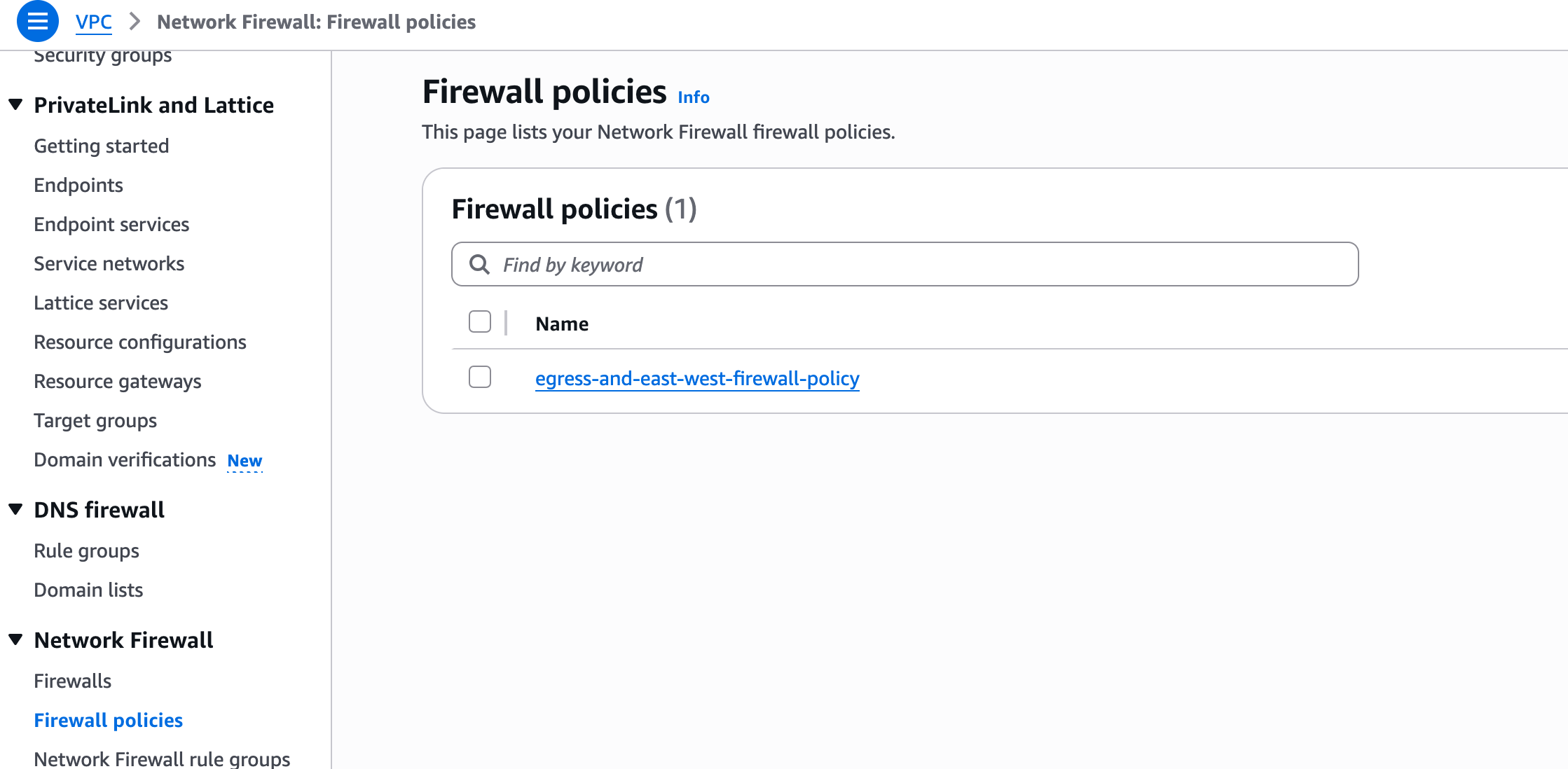Open the hamburger navigation menu

pyautogui.click(x=37, y=22)
